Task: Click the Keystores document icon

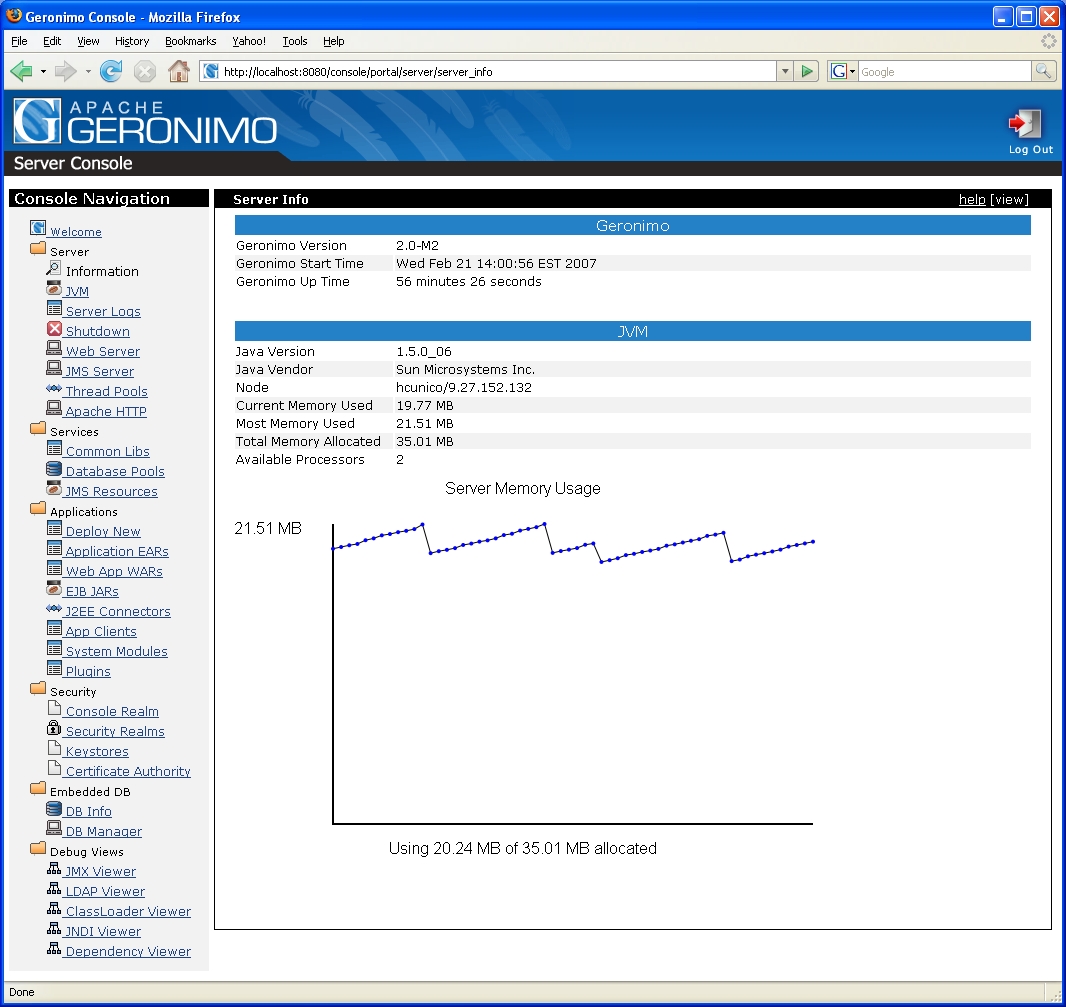Action: click(x=54, y=748)
